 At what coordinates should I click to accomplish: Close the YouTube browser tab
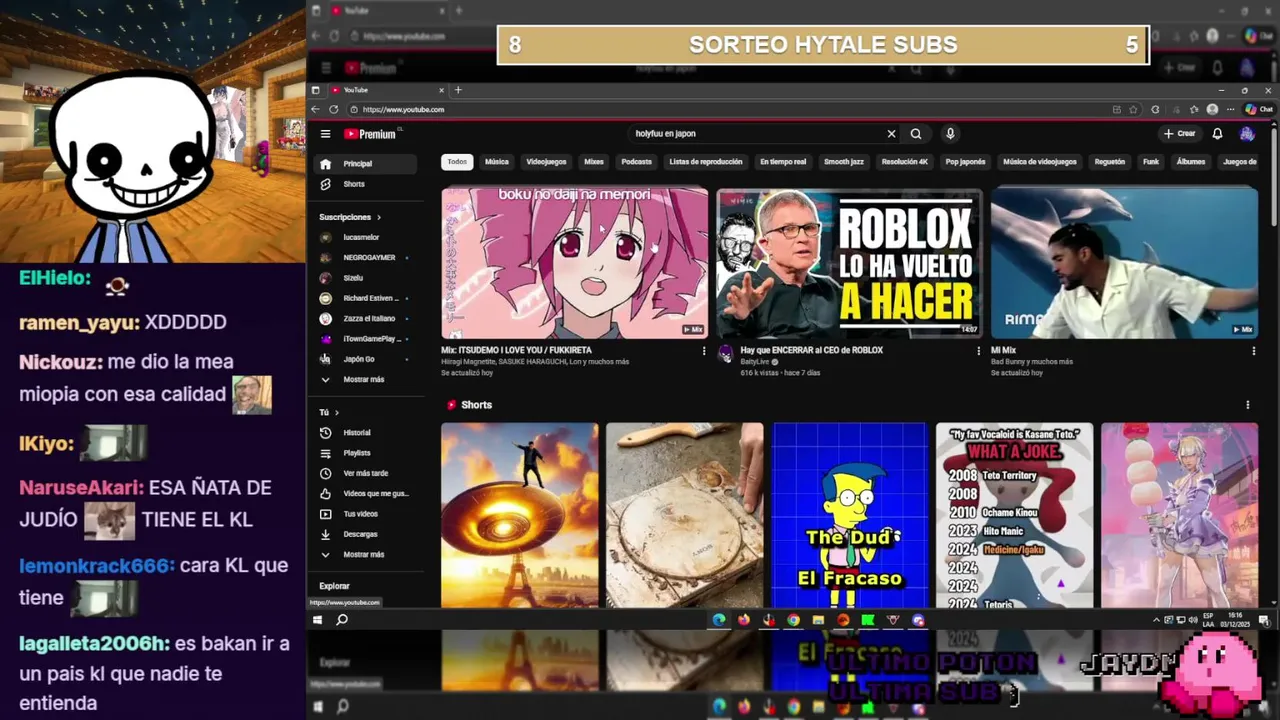[442, 90]
